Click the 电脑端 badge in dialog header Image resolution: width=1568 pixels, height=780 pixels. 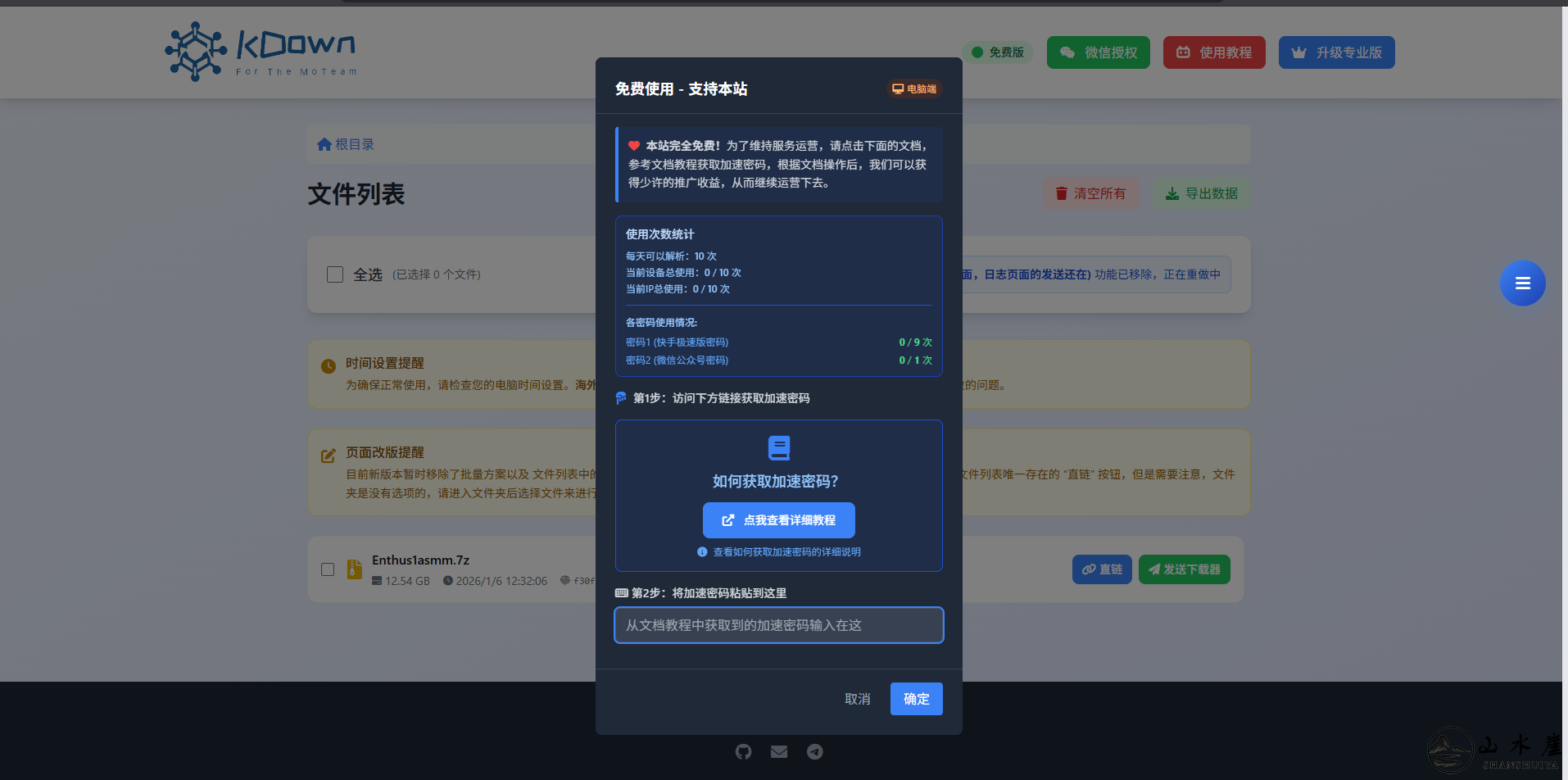coord(913,88)
